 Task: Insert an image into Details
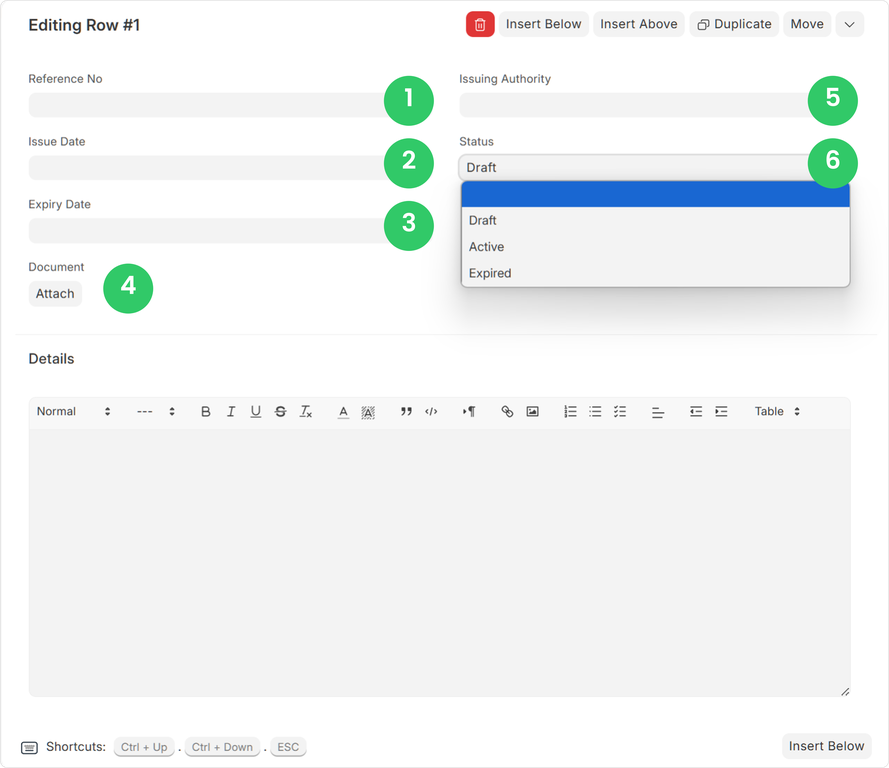coord(531,411)
